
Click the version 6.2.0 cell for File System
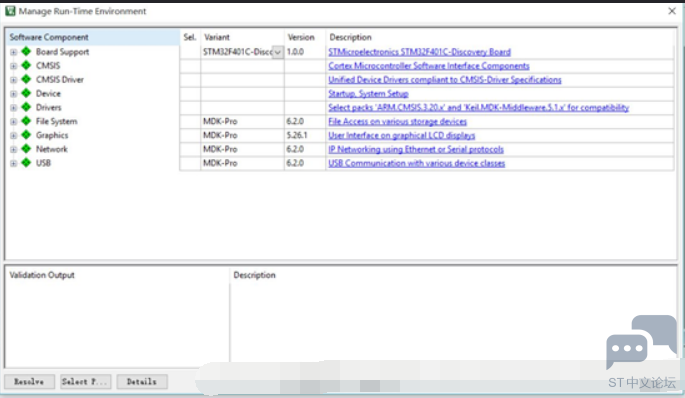point(305,121)
